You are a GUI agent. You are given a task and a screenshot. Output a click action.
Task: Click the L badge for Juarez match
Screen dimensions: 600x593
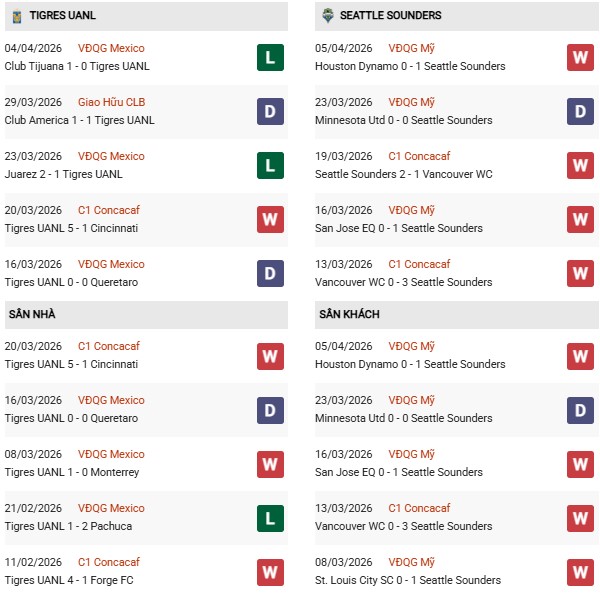[270, 165]
